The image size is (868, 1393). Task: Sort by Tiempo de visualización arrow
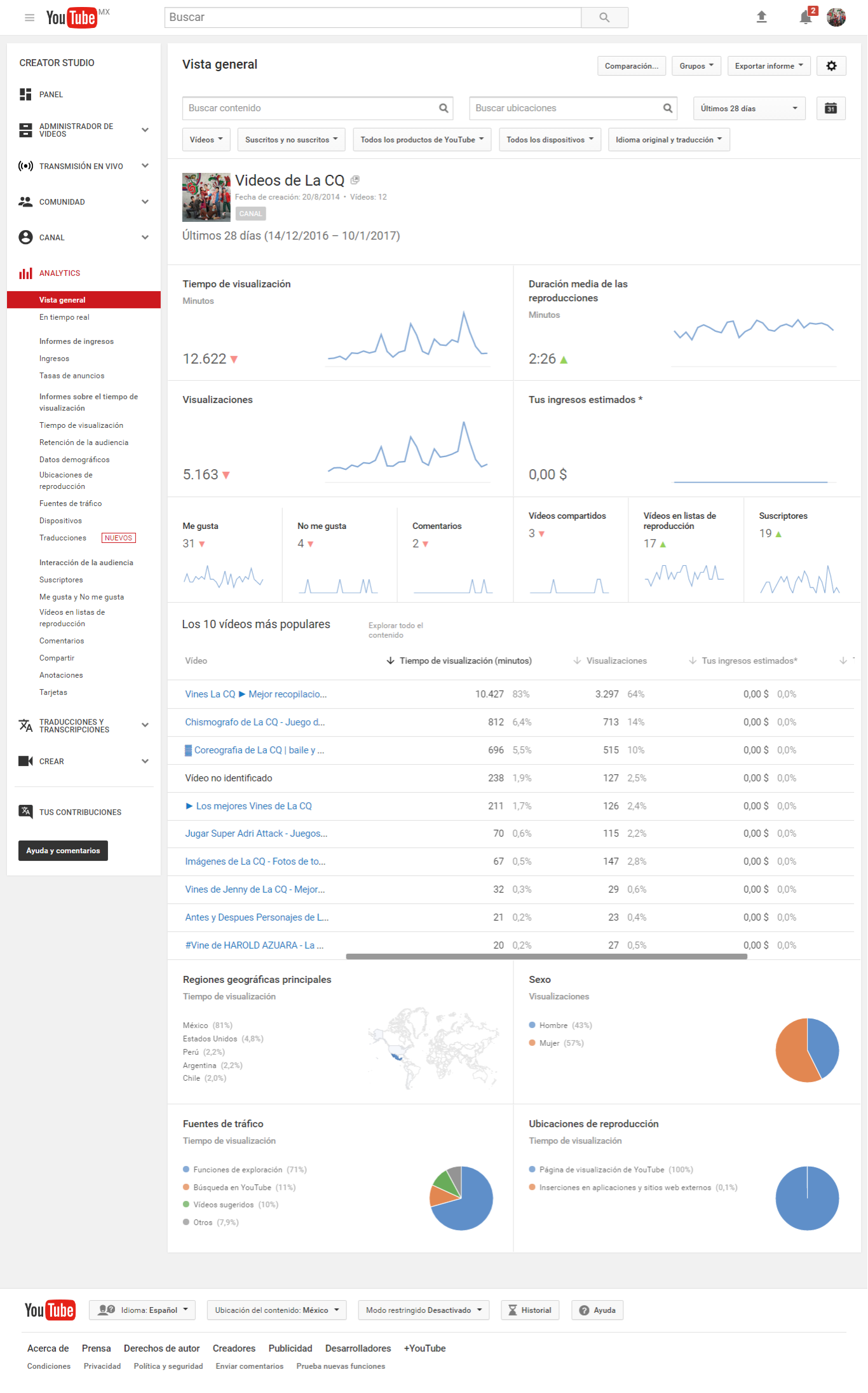390,661
